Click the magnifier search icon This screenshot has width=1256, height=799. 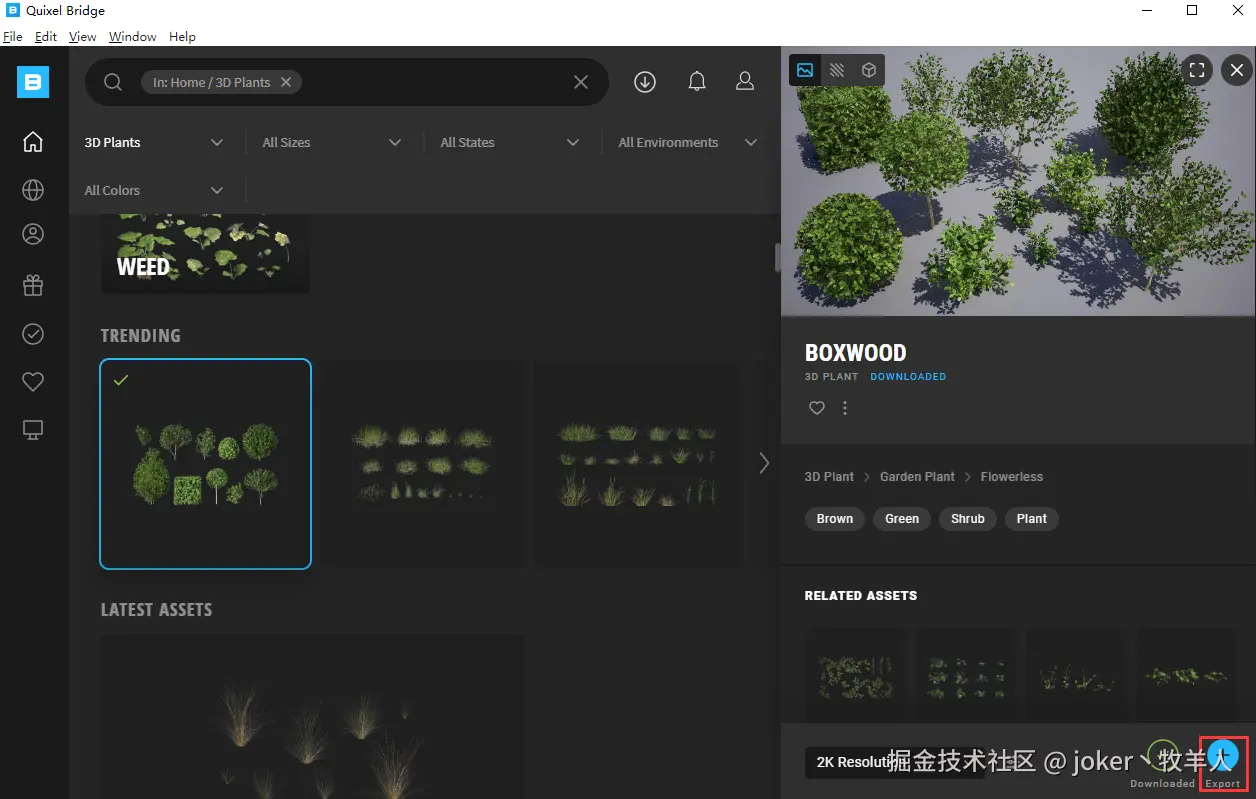click(x=113, y=82)
